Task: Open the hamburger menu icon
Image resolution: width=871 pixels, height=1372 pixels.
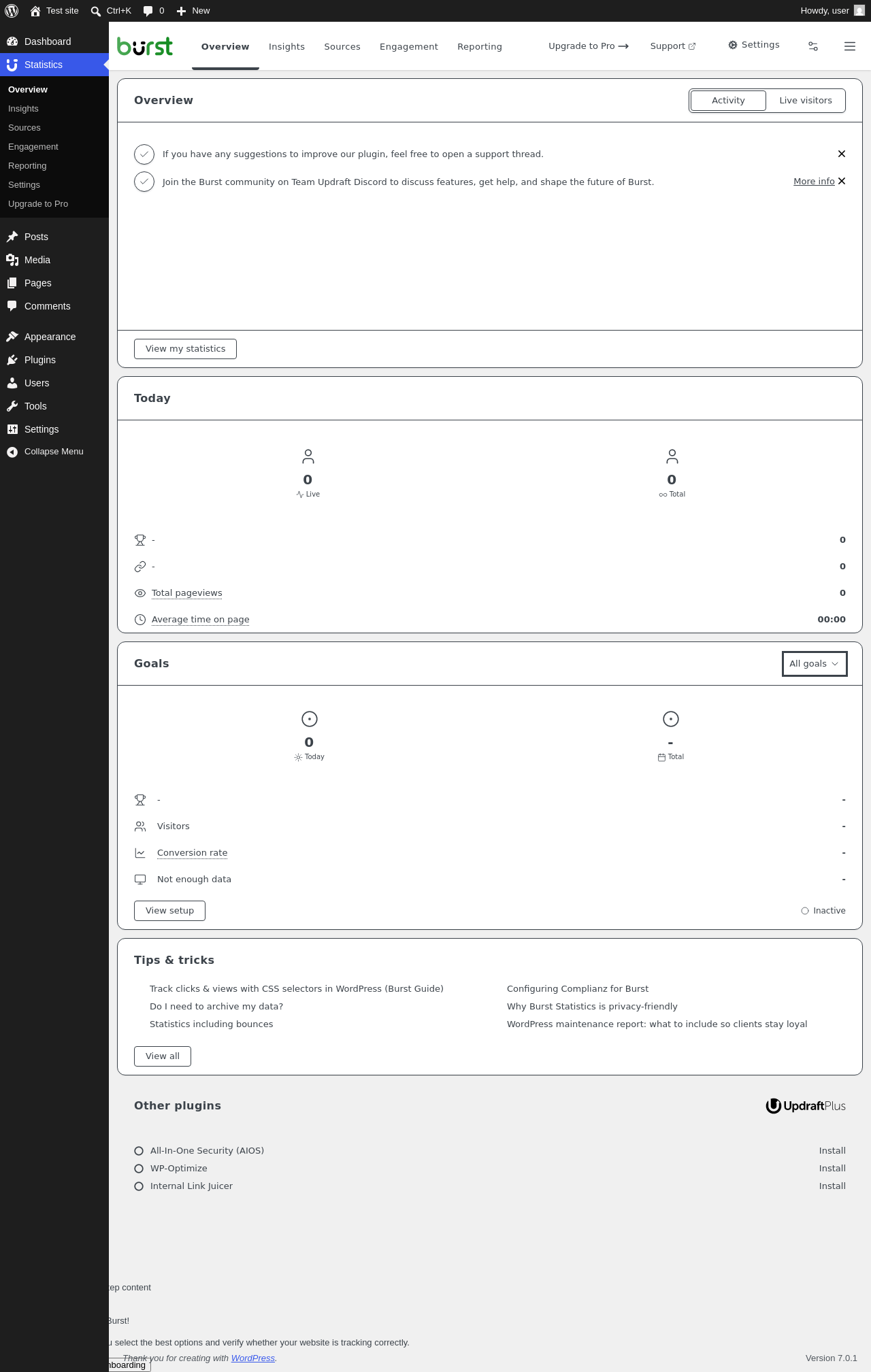Action: (850, 46)
